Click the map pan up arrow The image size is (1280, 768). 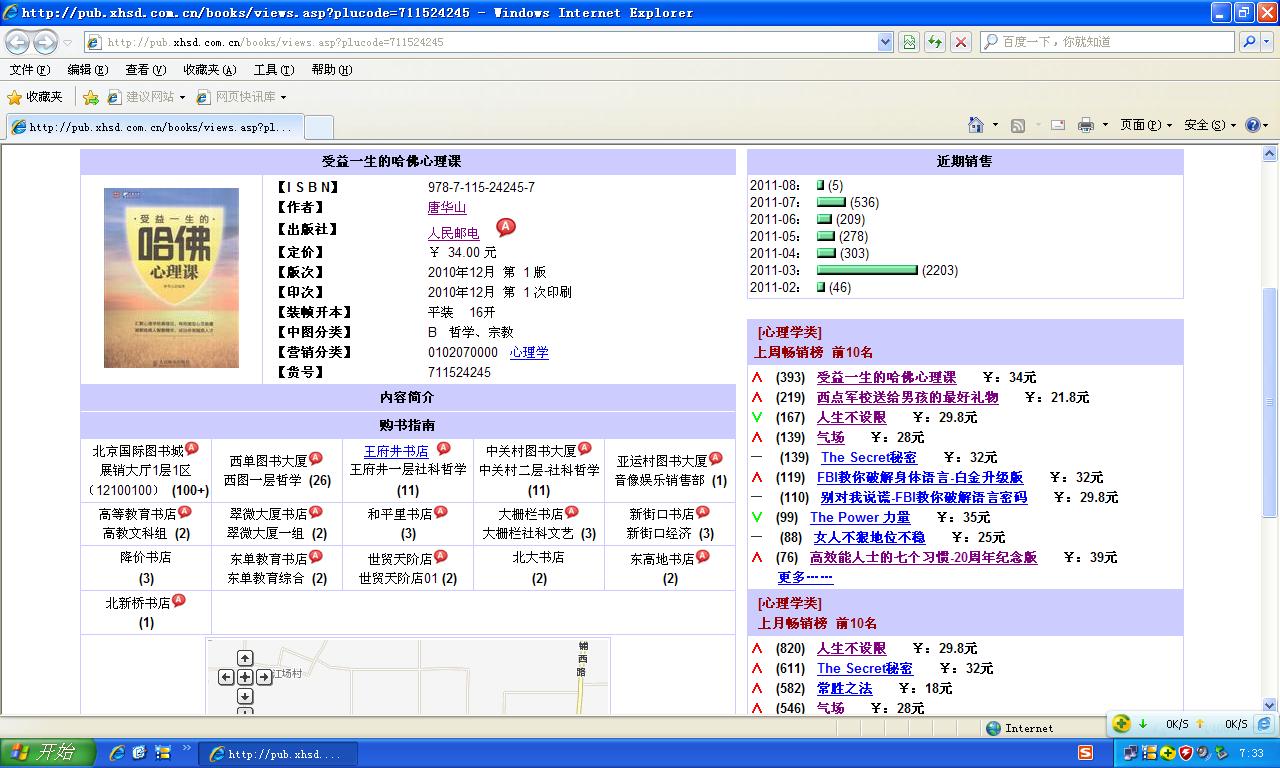pos(245,658)
